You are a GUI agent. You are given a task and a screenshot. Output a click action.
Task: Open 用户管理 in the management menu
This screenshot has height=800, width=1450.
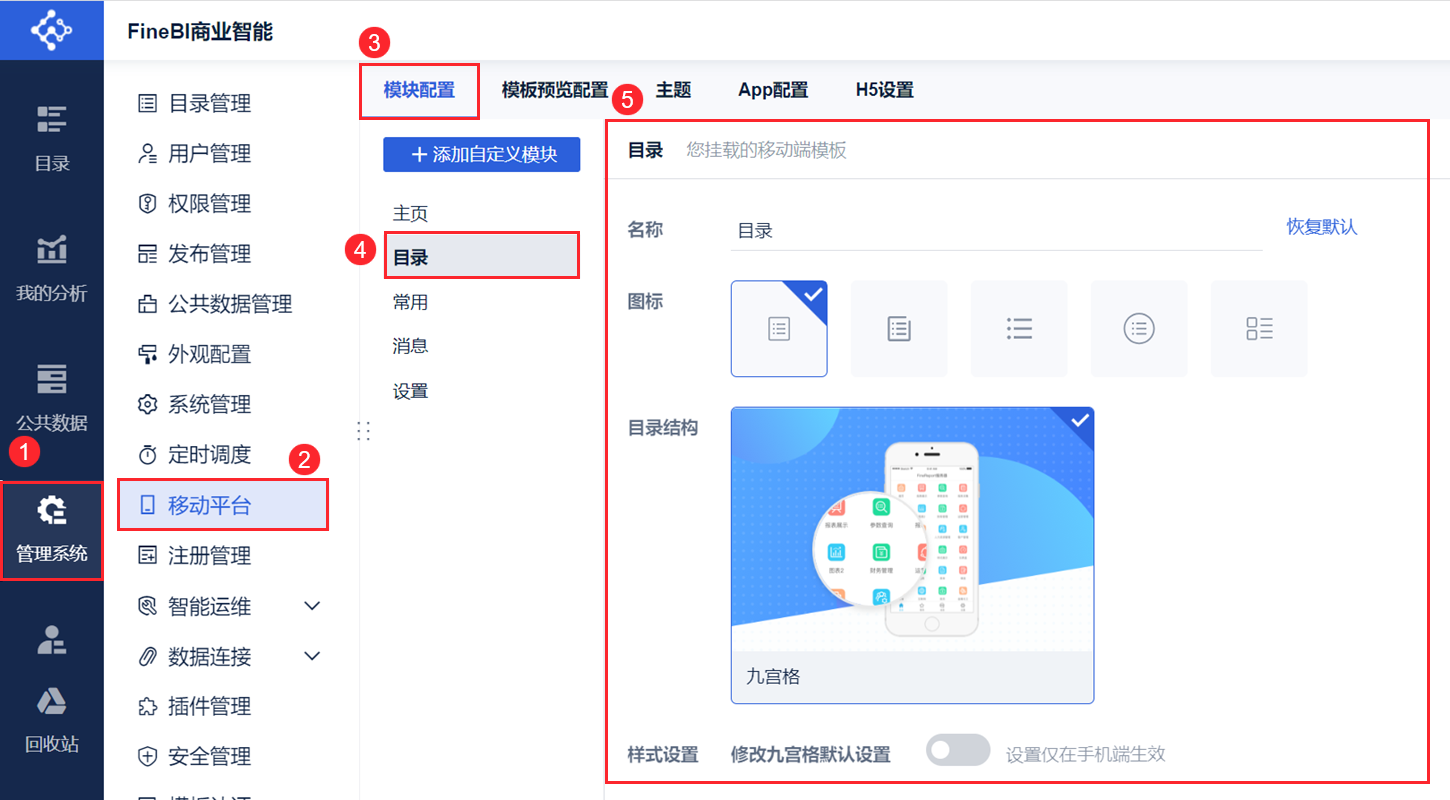(x=211, y=153)
